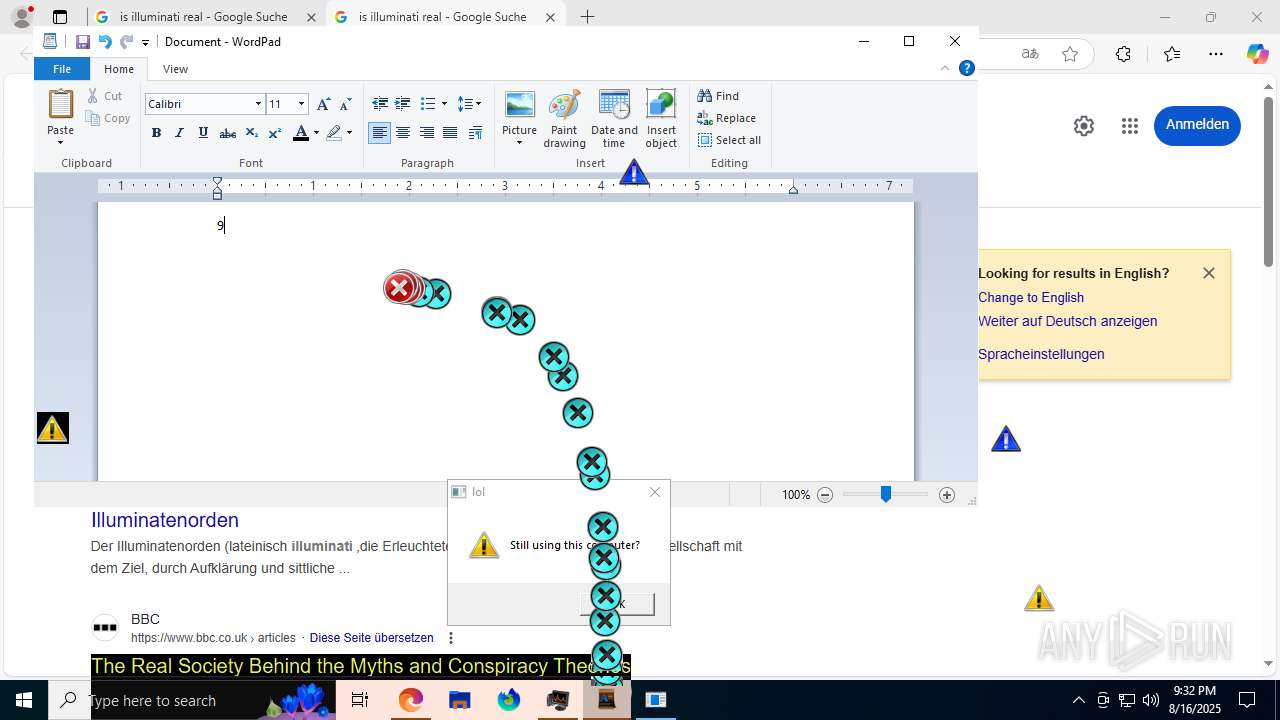Click the Find button in Editing group

pos(718,96)
